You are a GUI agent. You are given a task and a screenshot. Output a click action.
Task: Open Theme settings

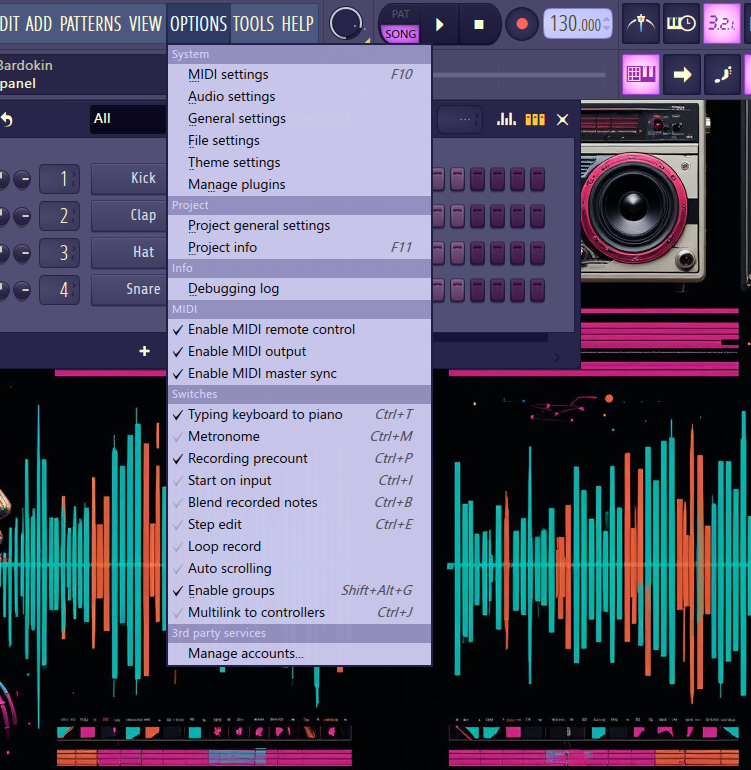(x=300, y=163)
